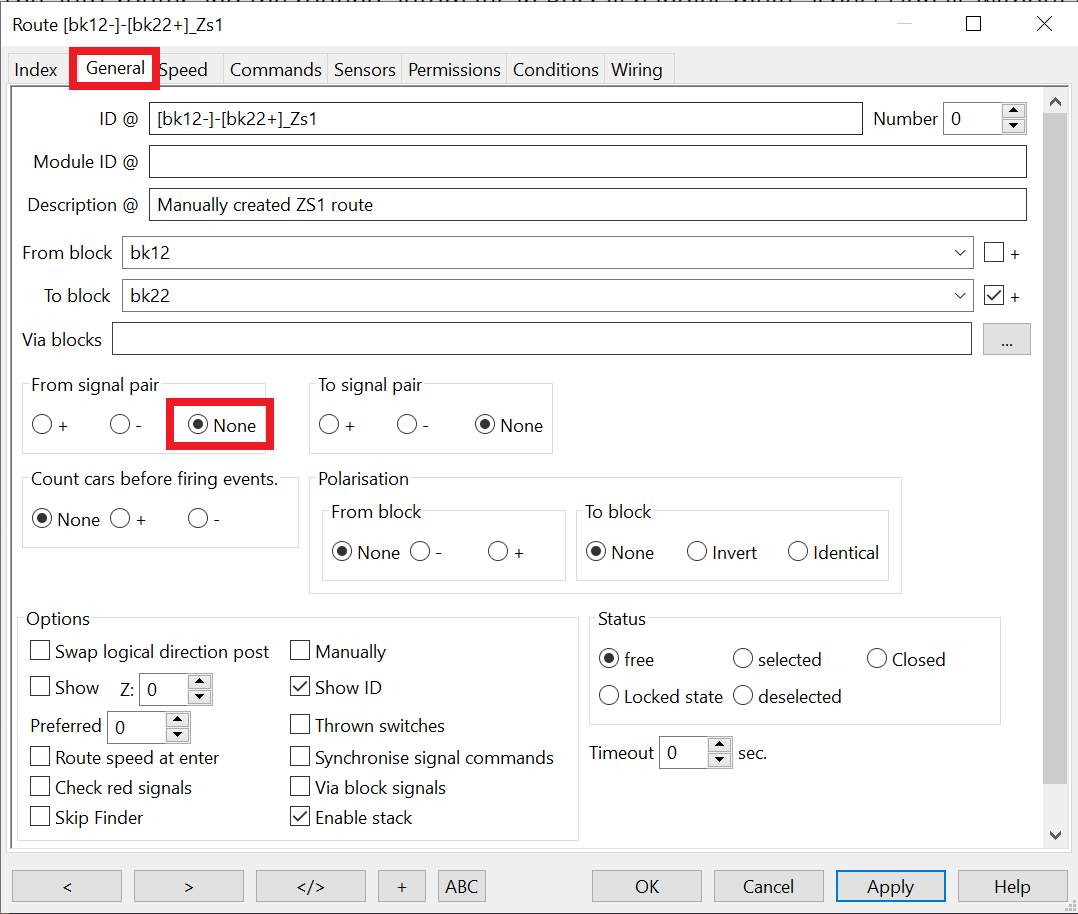The width and height of the screenshot is (1078, 914).
Task: Switch to the Commands tab
Action: point(275,70)
